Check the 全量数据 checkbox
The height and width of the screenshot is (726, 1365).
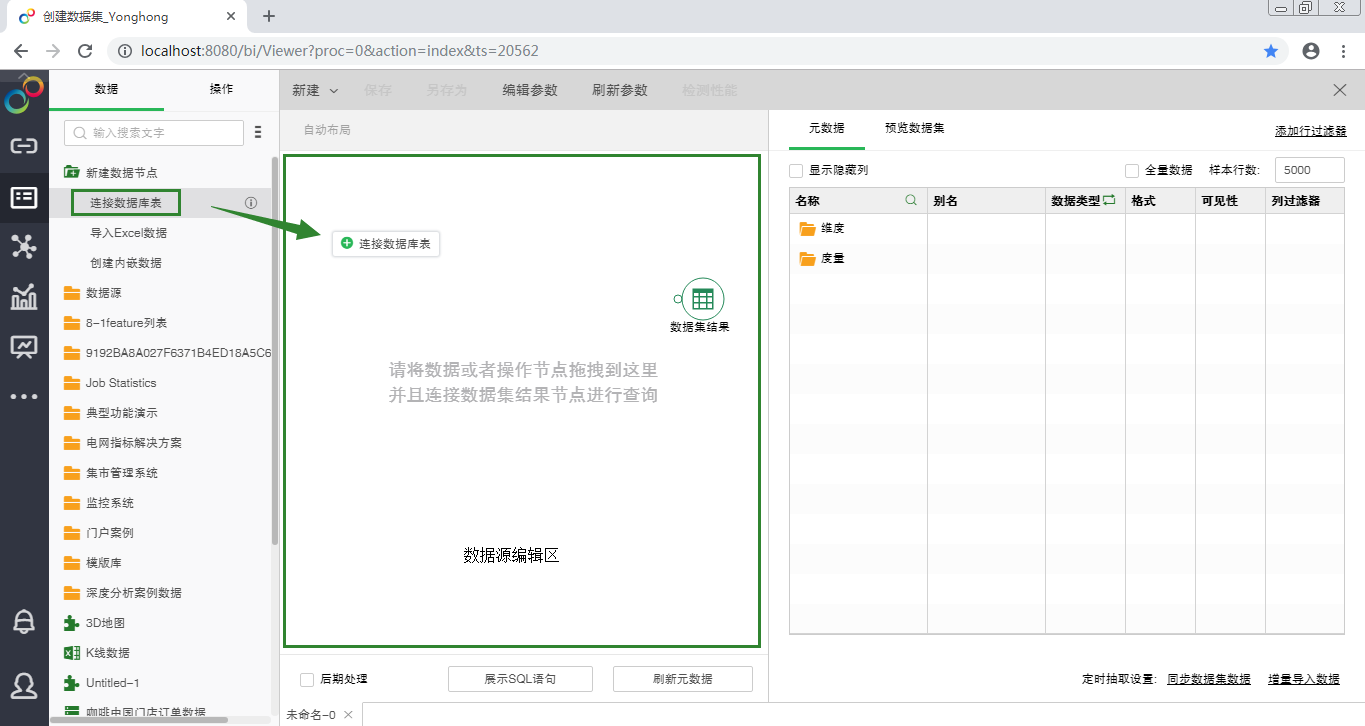click(1132, 171)
